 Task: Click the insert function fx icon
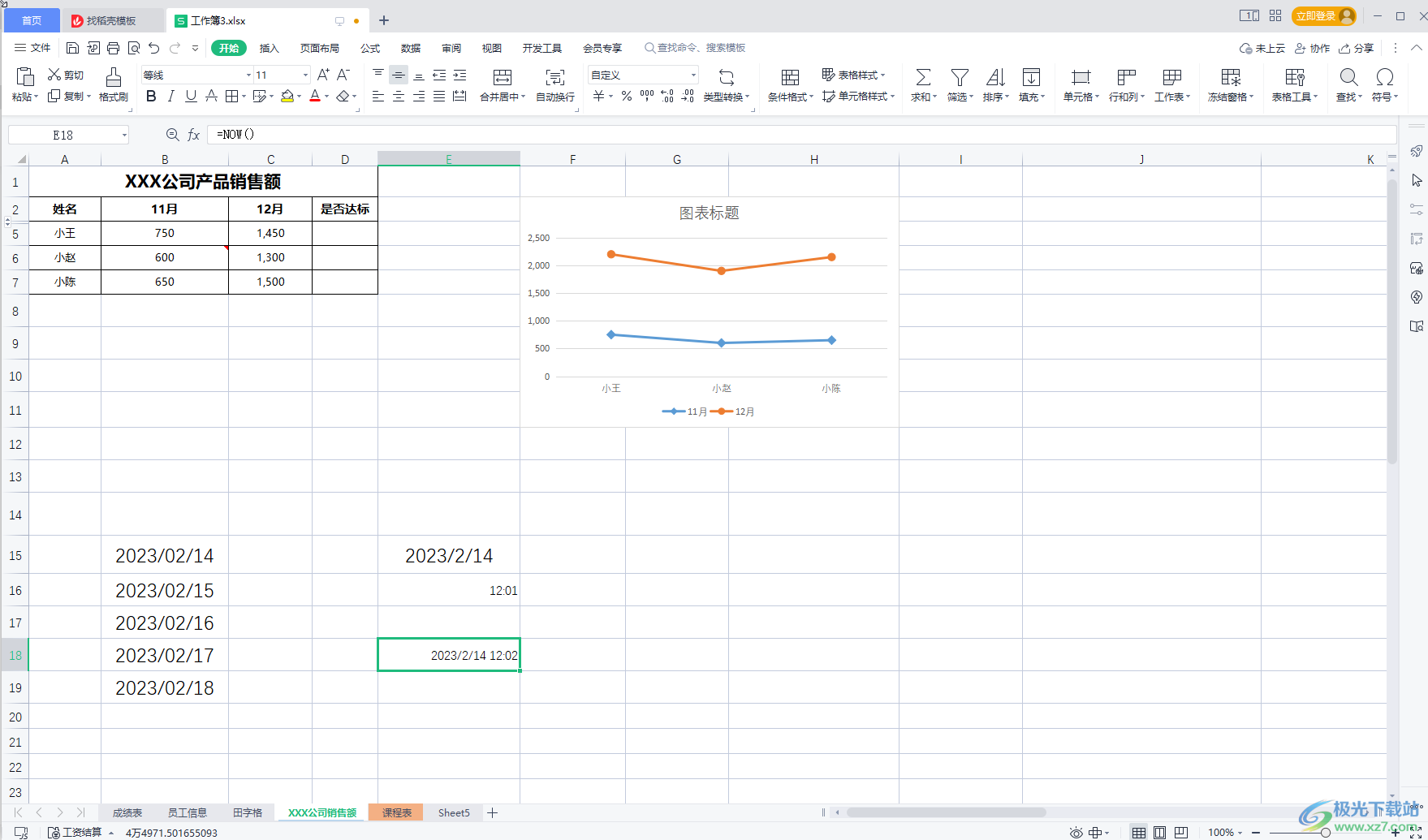coord(193,135)
